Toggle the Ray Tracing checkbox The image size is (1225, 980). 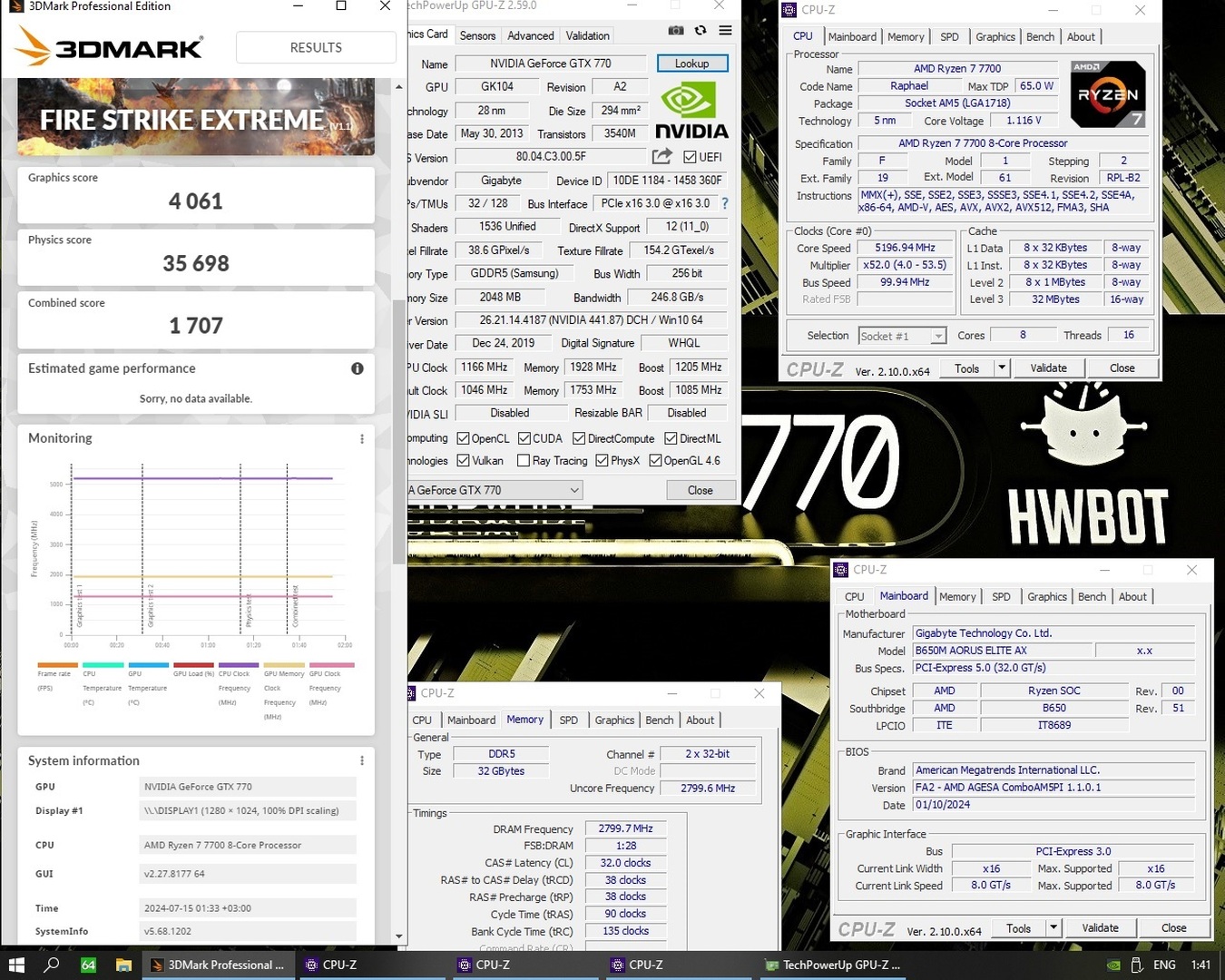pos(524,461)
